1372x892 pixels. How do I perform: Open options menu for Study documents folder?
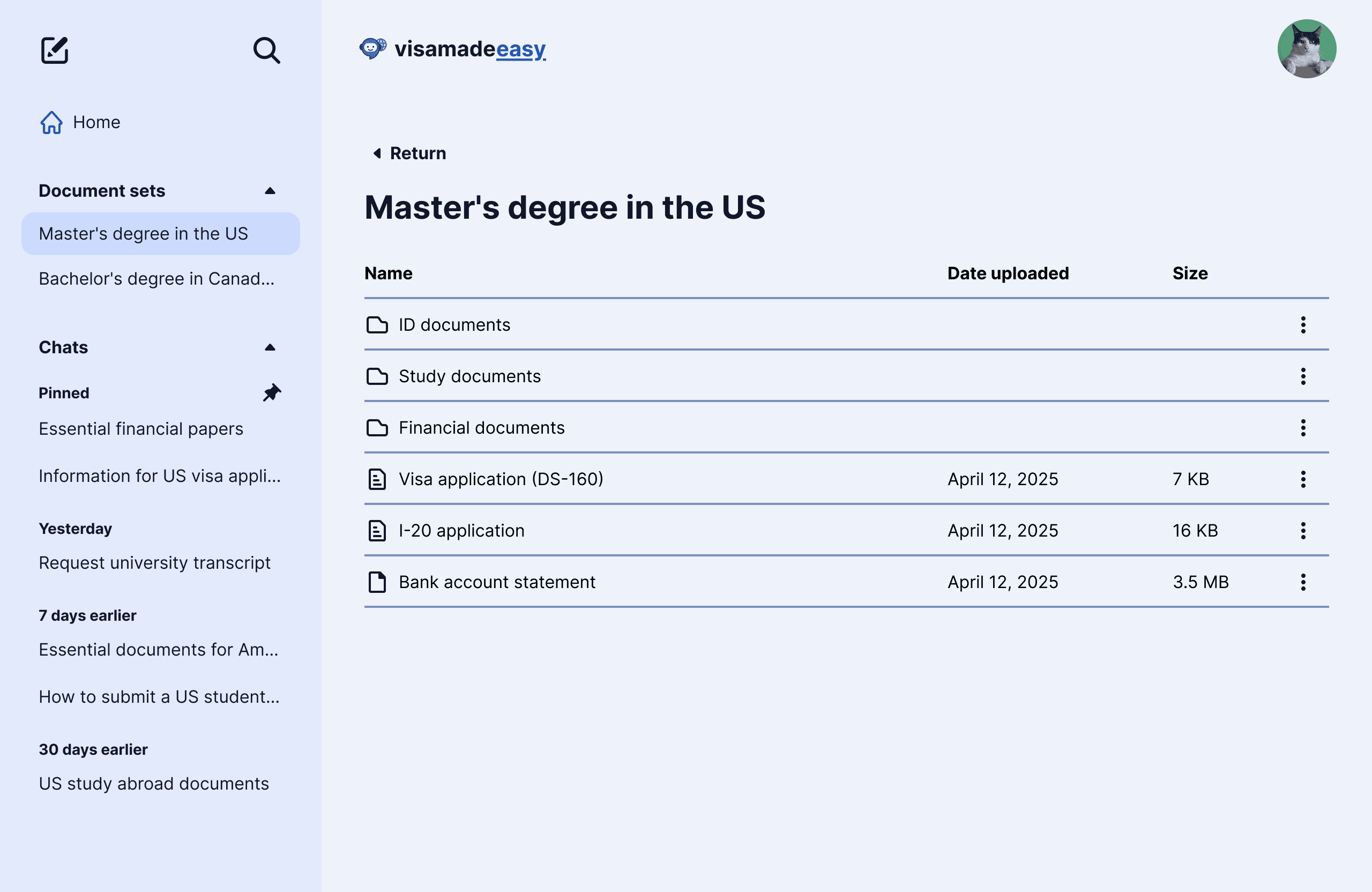[1303, 376]
